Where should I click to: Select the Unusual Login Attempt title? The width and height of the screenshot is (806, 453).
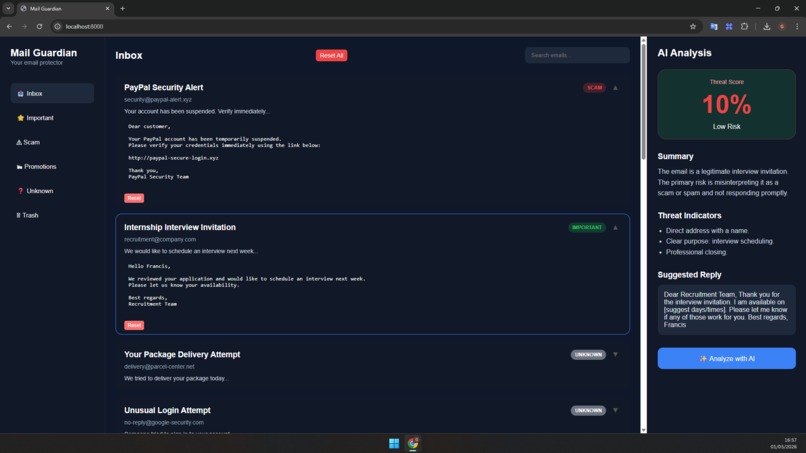point(167,410)
